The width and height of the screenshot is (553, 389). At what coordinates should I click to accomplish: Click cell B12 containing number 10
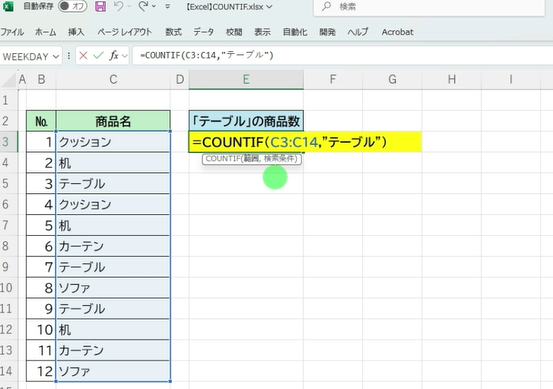tap(41, 329)
